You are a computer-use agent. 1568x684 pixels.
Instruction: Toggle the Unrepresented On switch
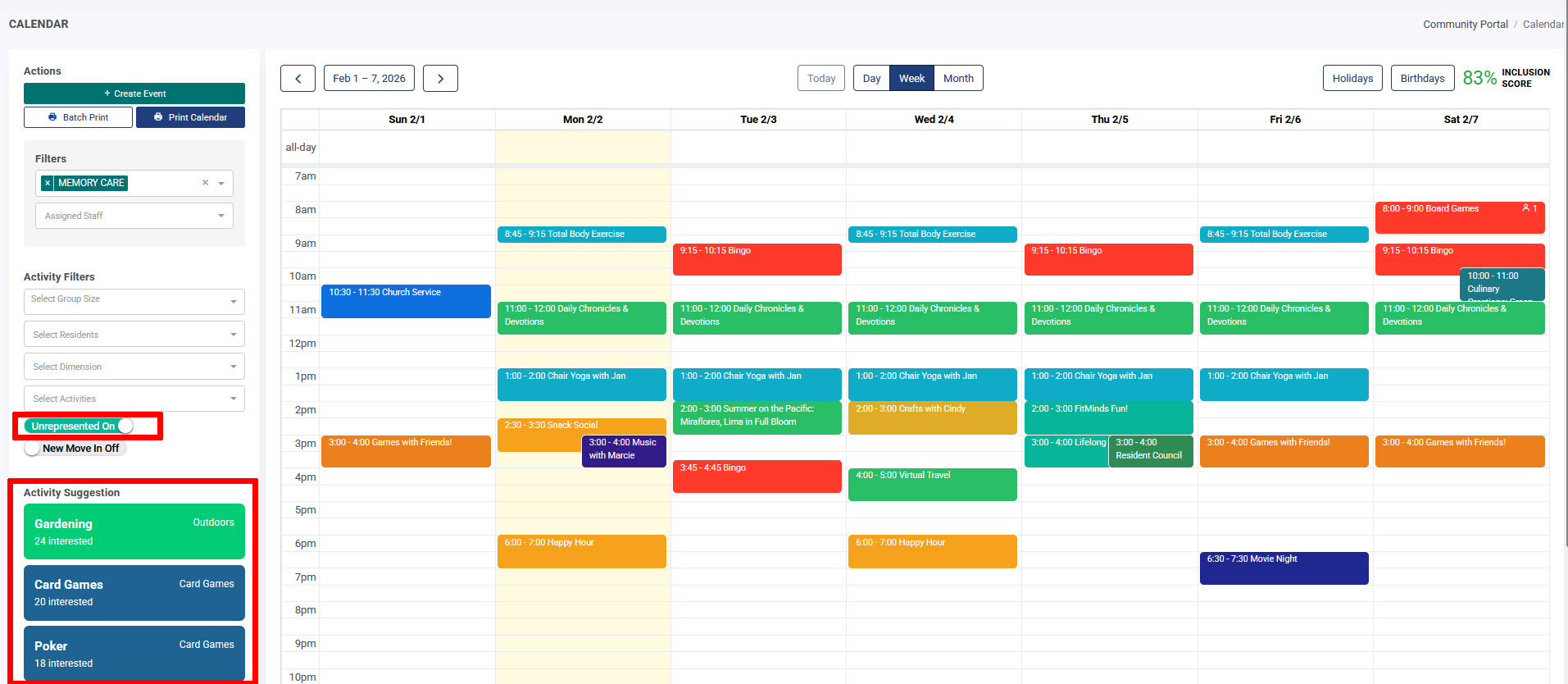pyautogui.click(x=79, y=426)
